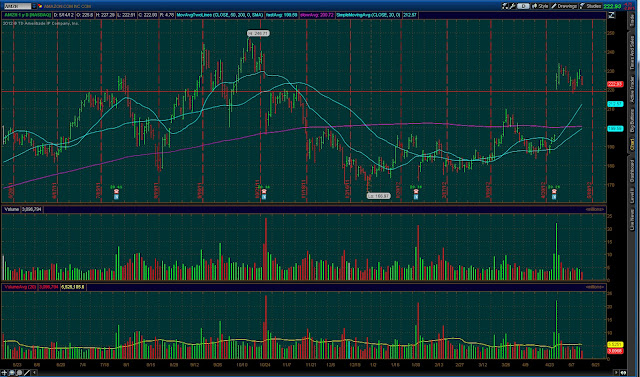Click the Volume panel header label
Image resolution: width=640 pixels, height=377 pixels.
(11, 209)
